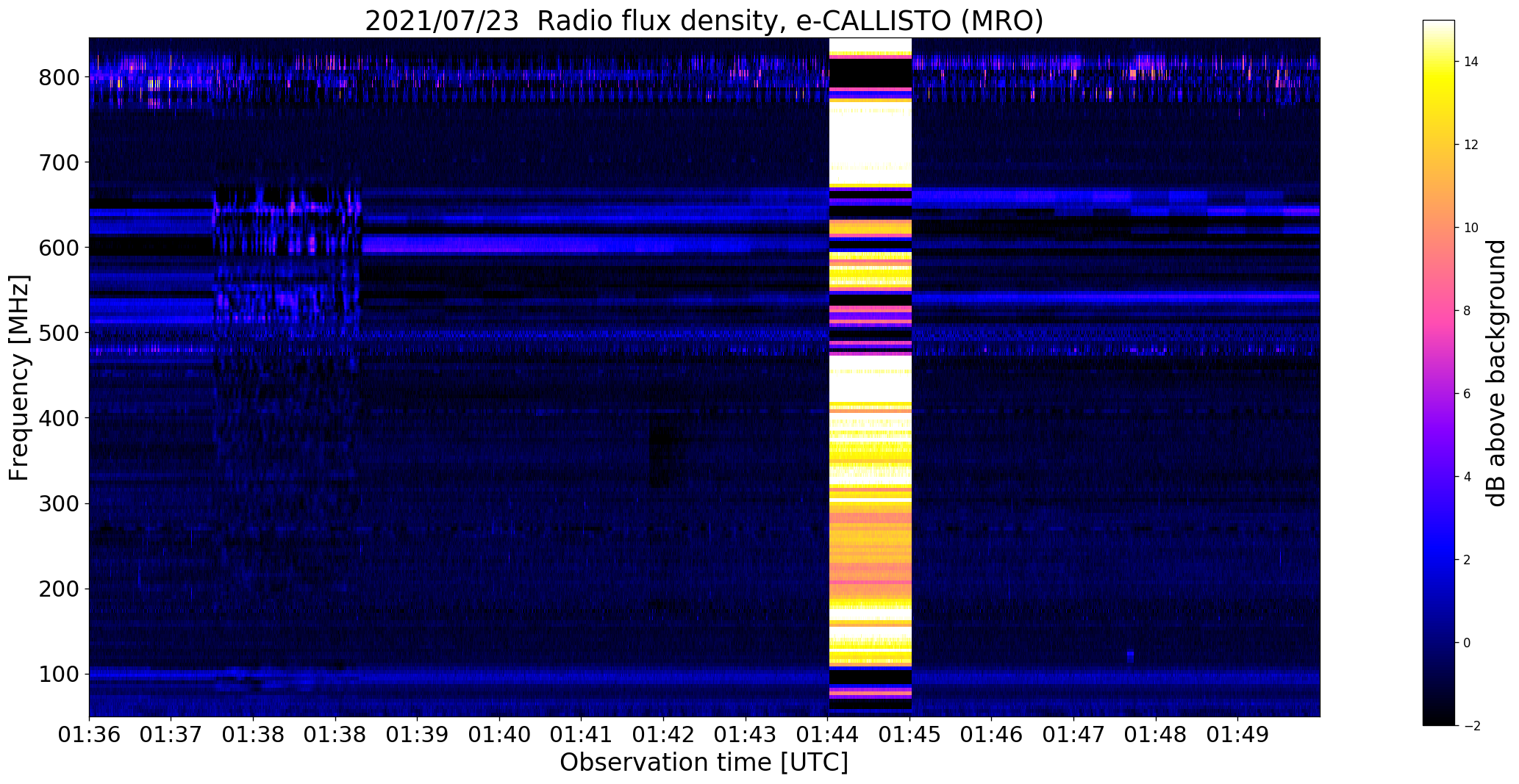Screen dimensions: 1519x784
Task: Click the 800 frequency tick label
Action: tap(57, 77)
